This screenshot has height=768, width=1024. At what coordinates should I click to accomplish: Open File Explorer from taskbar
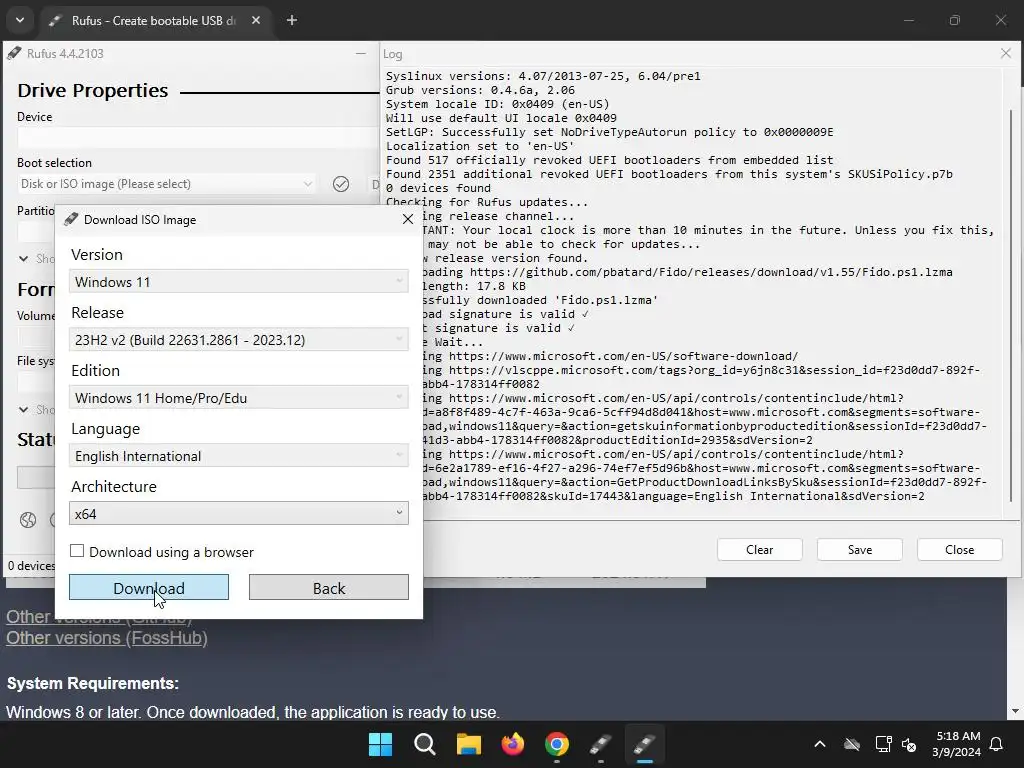[469, 744]
